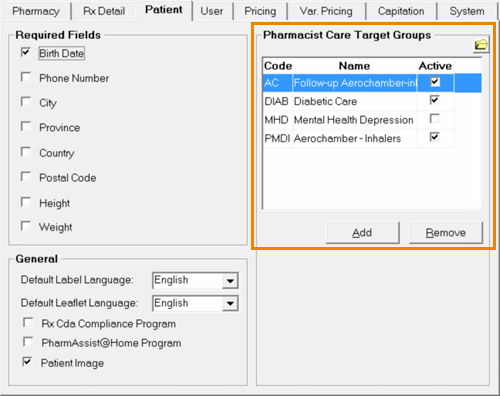500x396 pixels.
Task: Uncheck the Birth Date required field
Action: [x=26, y=52]
